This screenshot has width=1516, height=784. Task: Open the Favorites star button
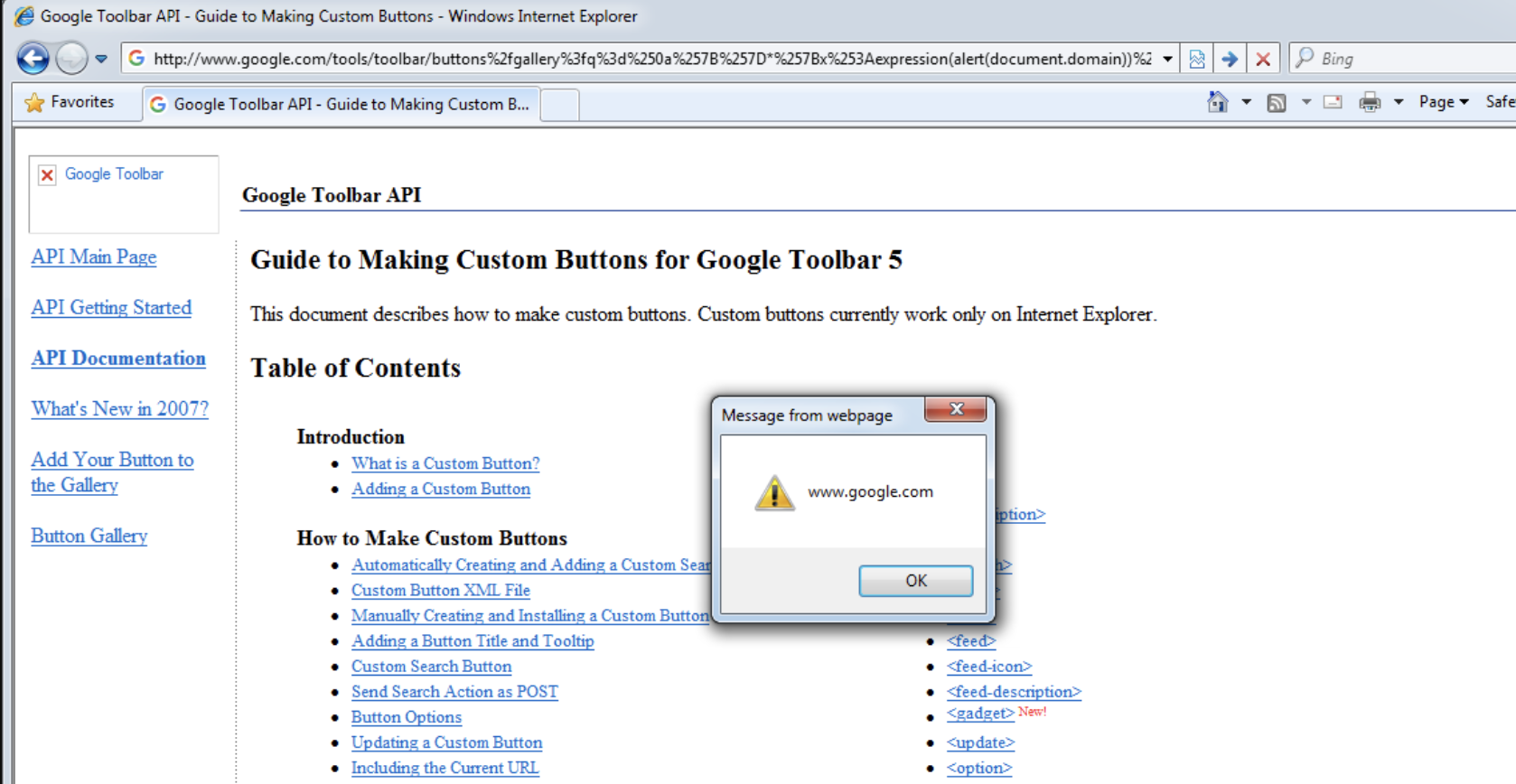[x=70, y=102]
